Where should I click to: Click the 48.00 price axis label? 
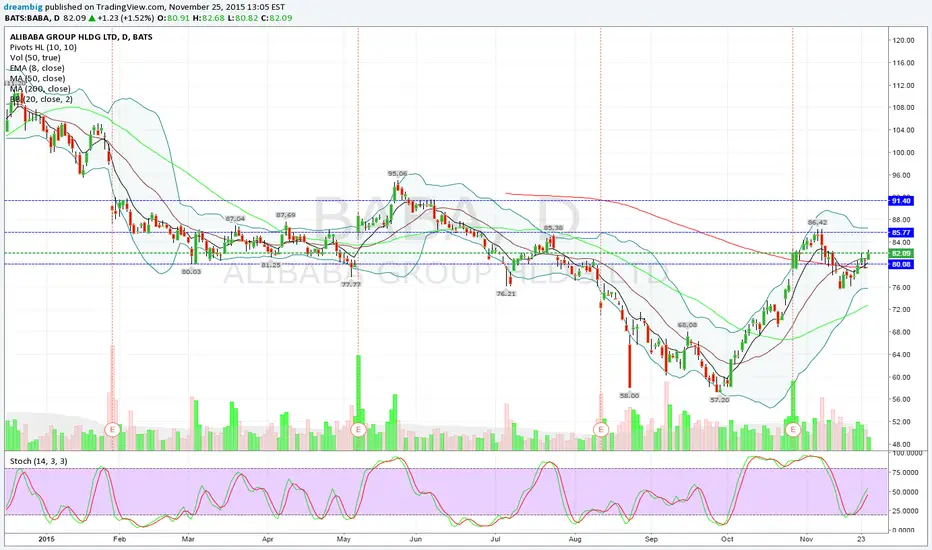click(903, 444)
